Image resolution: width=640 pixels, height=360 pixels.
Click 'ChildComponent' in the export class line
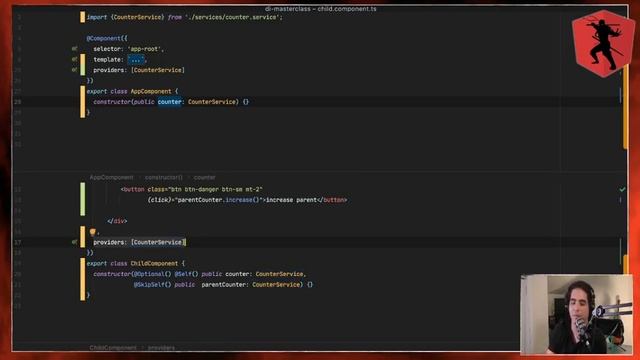(x=154, y=264)
